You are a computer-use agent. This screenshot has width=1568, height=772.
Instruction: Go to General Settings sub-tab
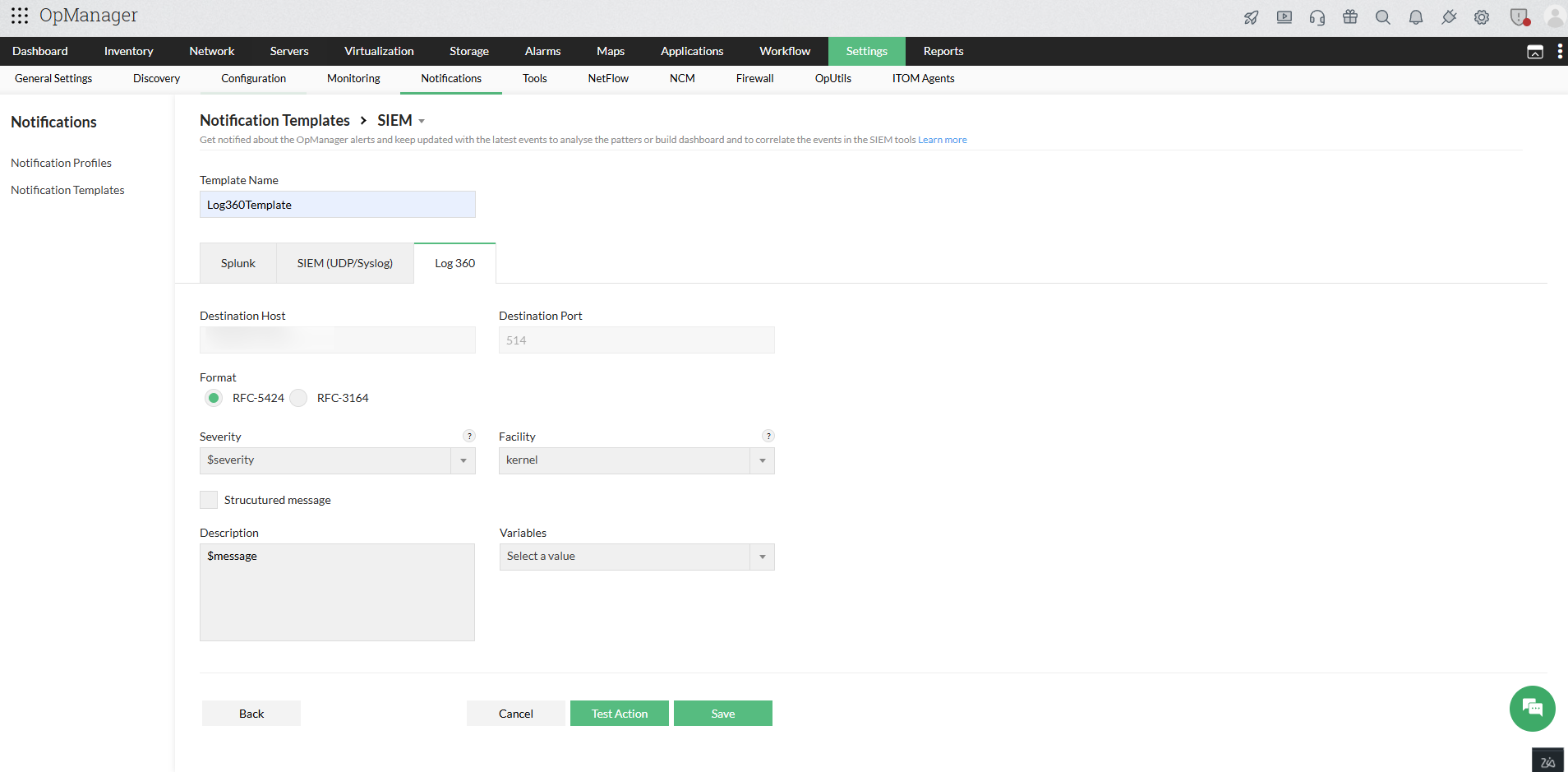(x=53, y=79)
